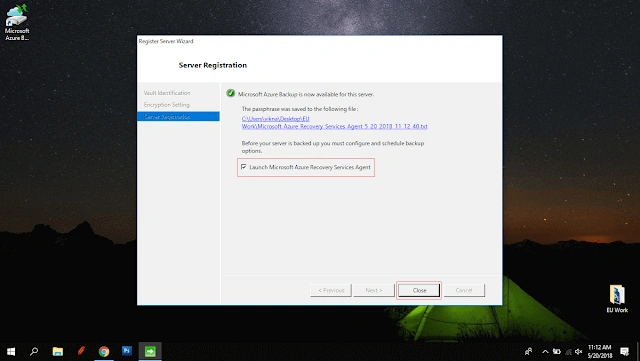Viewport: 640px width, 361px height.
Task: Click the Server Registration heading
Action: pyautogui.click(x=213, y=65)
